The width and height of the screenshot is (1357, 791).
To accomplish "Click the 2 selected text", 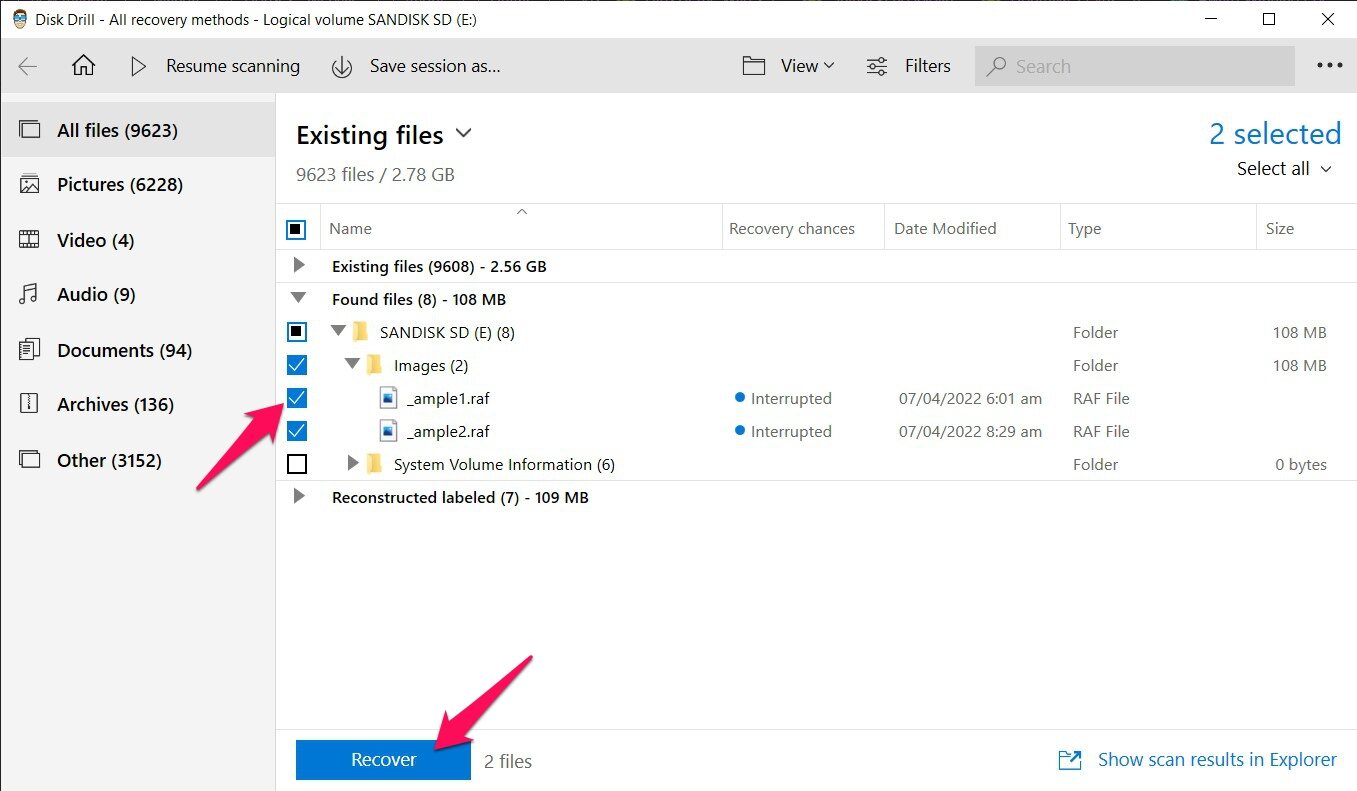I will point(1275,134).
